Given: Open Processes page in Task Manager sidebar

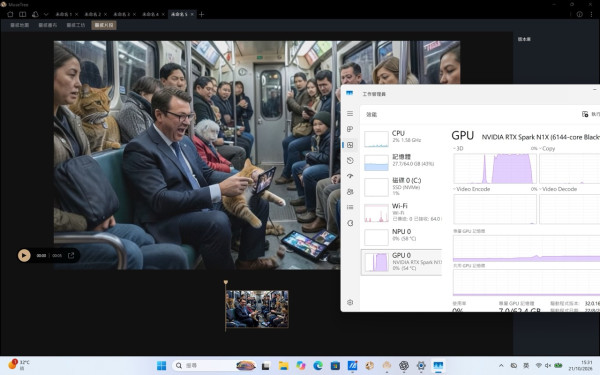Looking at the screenshot, I should 350,129.
